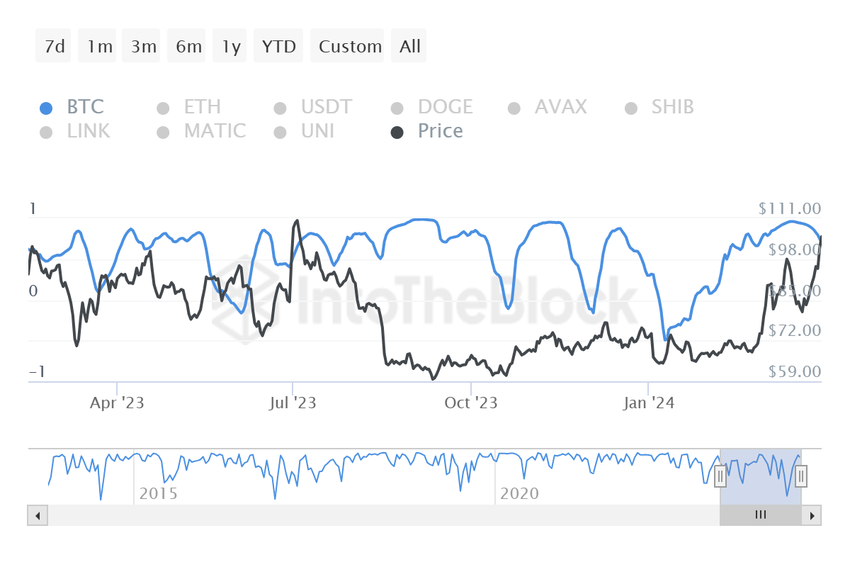Image resolution: width=850 pixels, height=567 pixels.
Task: Hide the Price line via legend
Action: point(427,131)
